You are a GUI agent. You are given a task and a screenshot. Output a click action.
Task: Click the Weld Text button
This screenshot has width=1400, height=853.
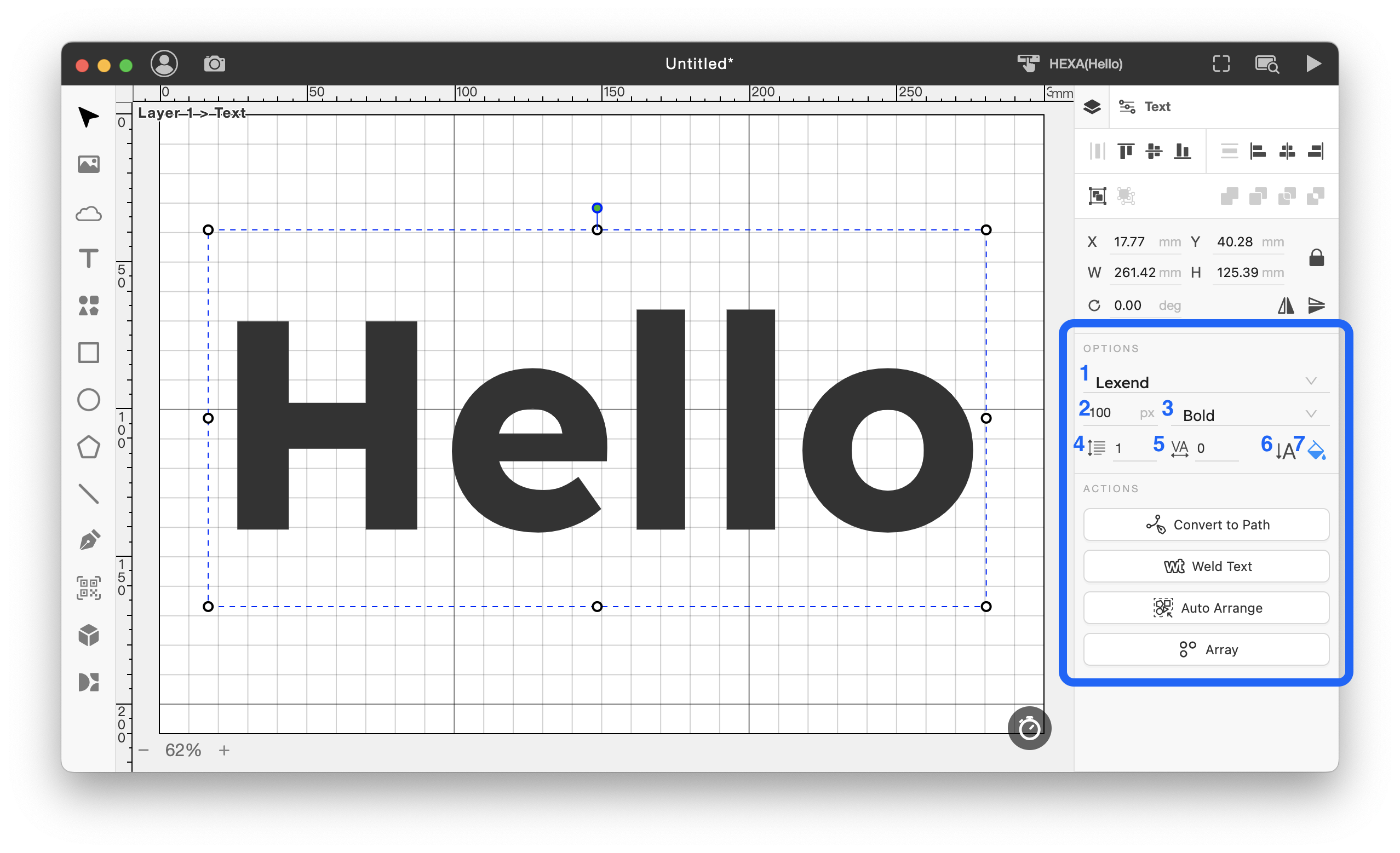pos(1206,566)
